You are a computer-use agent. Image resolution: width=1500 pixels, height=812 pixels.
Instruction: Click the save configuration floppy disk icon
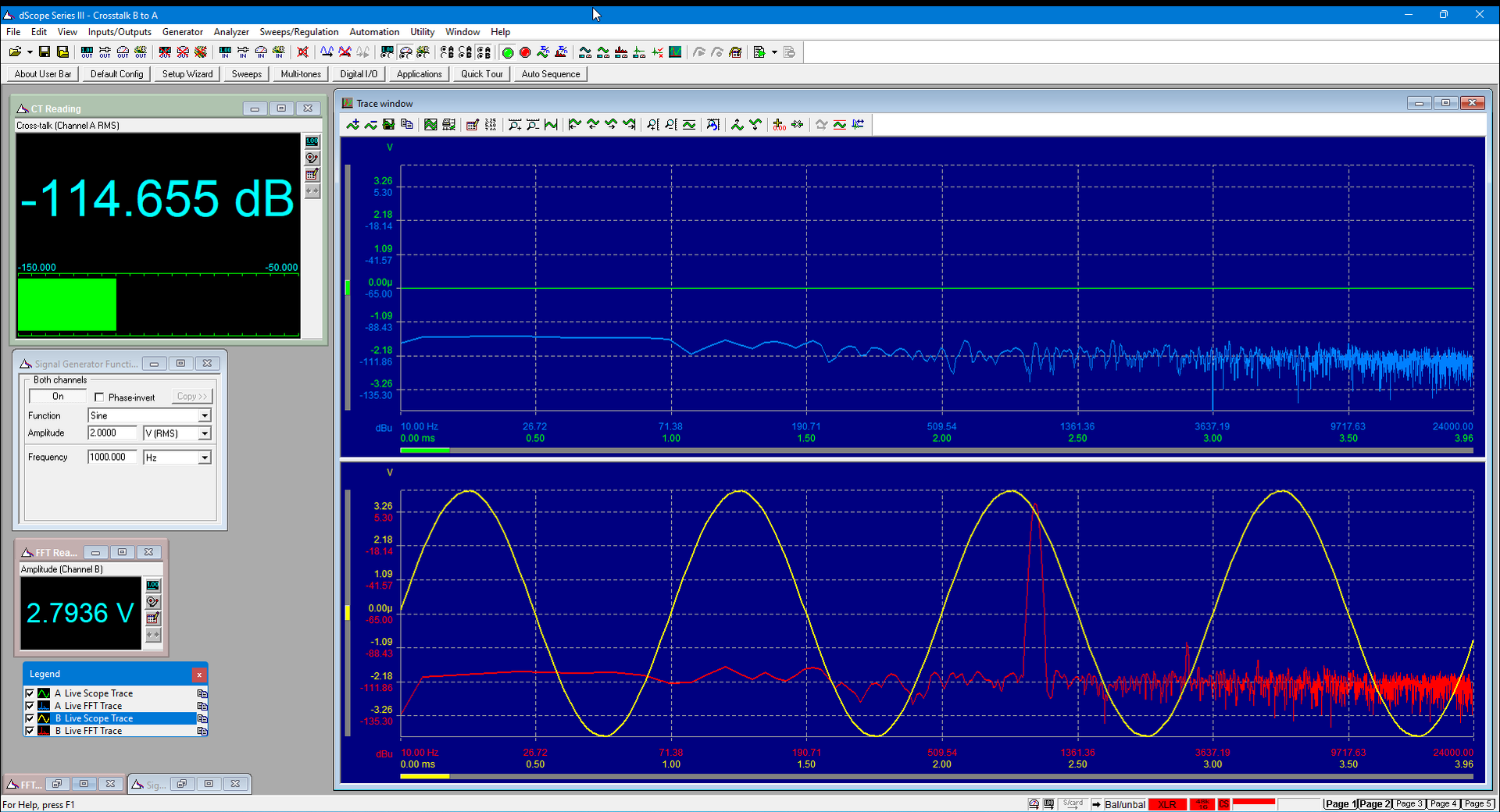45,52
